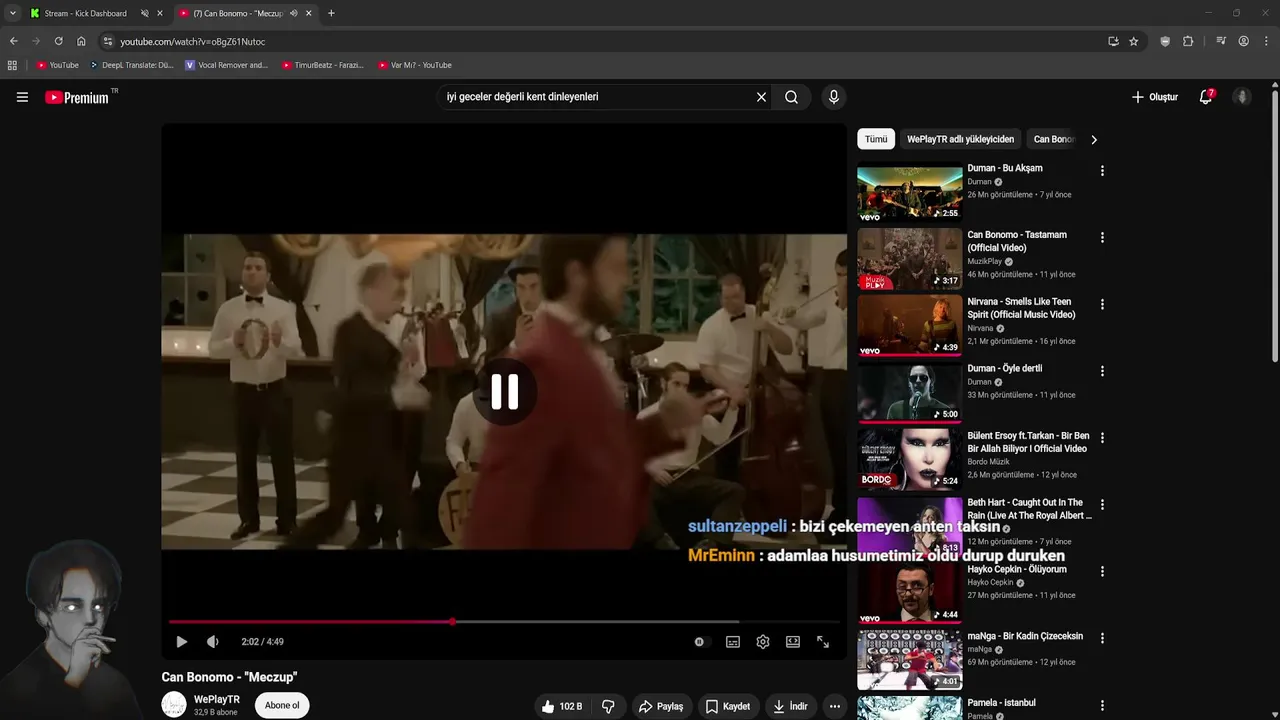1280x720 pixels.
Task: Mute the Can Bonomo browser tab audio
Action: click(x=293, y=13)
